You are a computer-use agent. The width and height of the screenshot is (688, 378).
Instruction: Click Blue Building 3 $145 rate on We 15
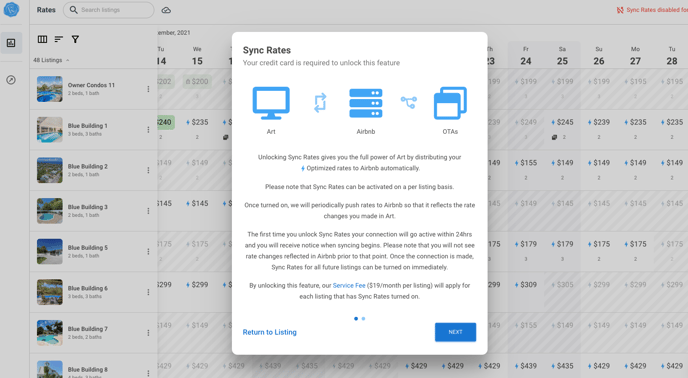click(197, 203)
